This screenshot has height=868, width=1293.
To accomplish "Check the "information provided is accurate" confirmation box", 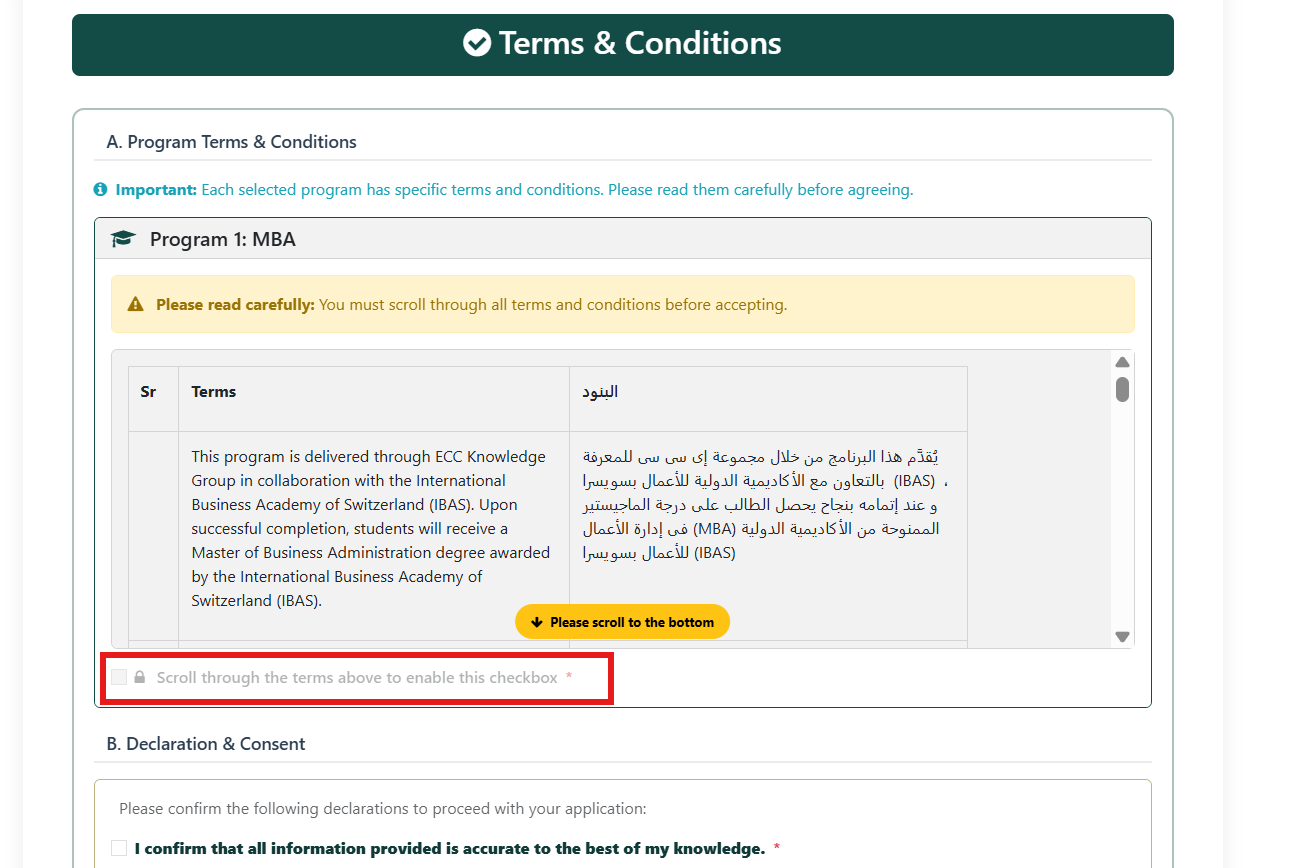I will coord(119,848).
